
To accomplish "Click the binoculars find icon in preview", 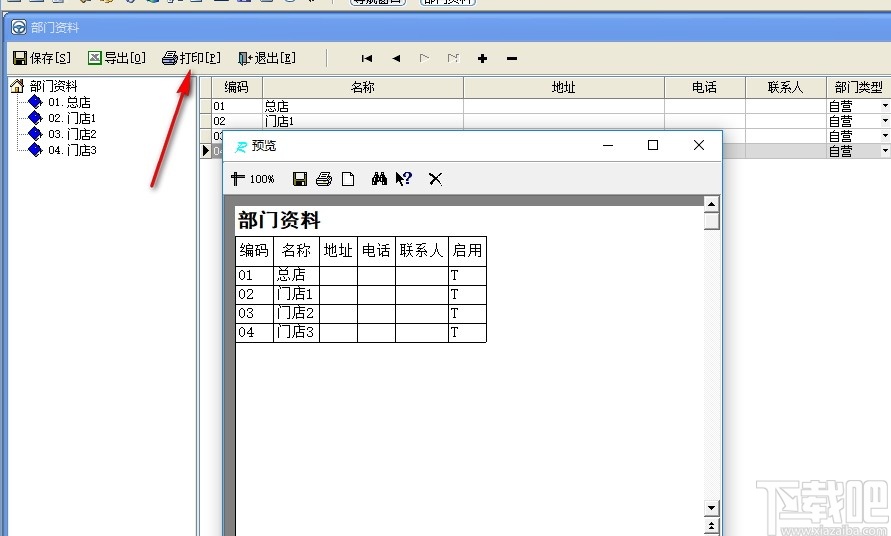I will (x=379, y=179).
